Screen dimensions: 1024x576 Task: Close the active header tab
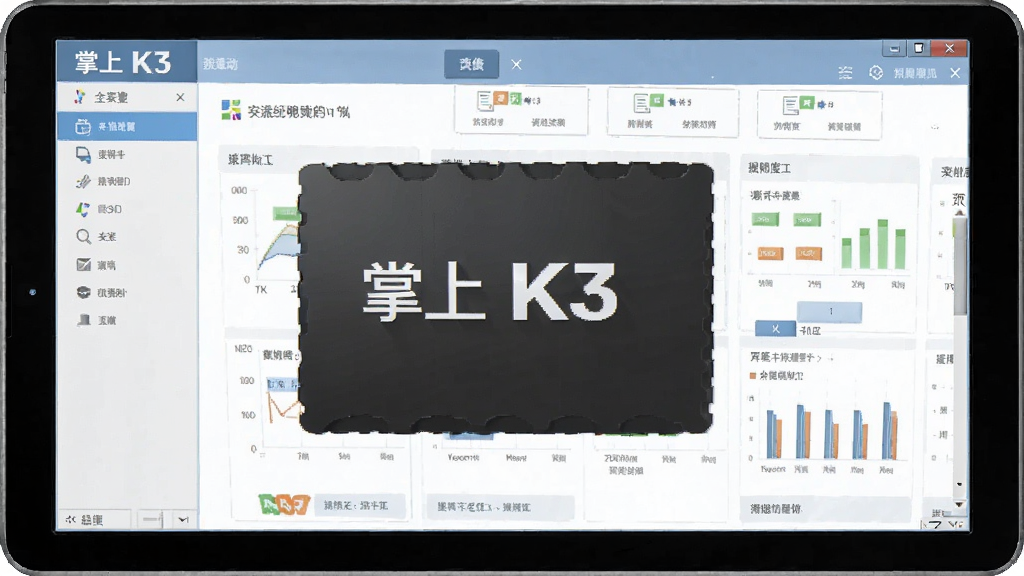(517, 65)
